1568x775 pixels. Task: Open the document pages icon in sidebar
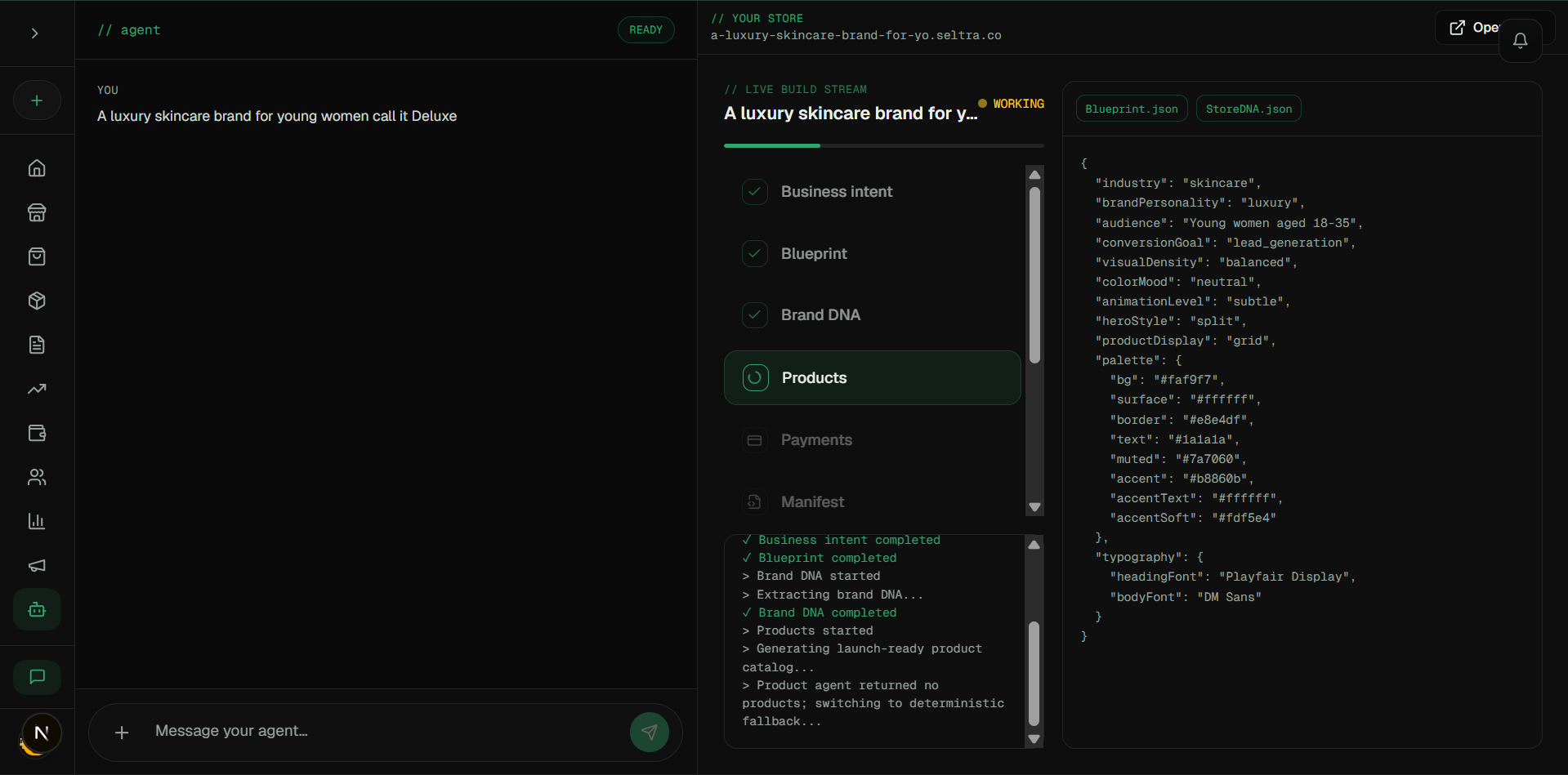37,345
